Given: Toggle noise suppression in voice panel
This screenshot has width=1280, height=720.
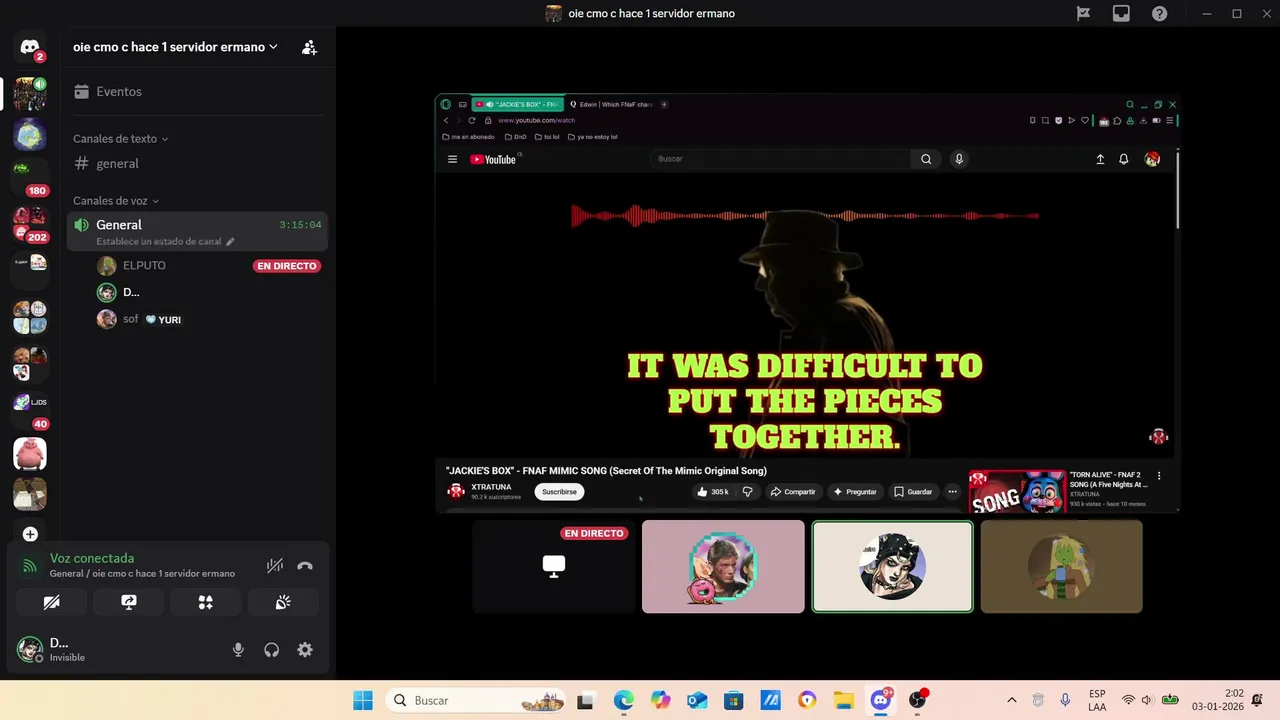Looking at the screenshot, I should coord(275,566).
